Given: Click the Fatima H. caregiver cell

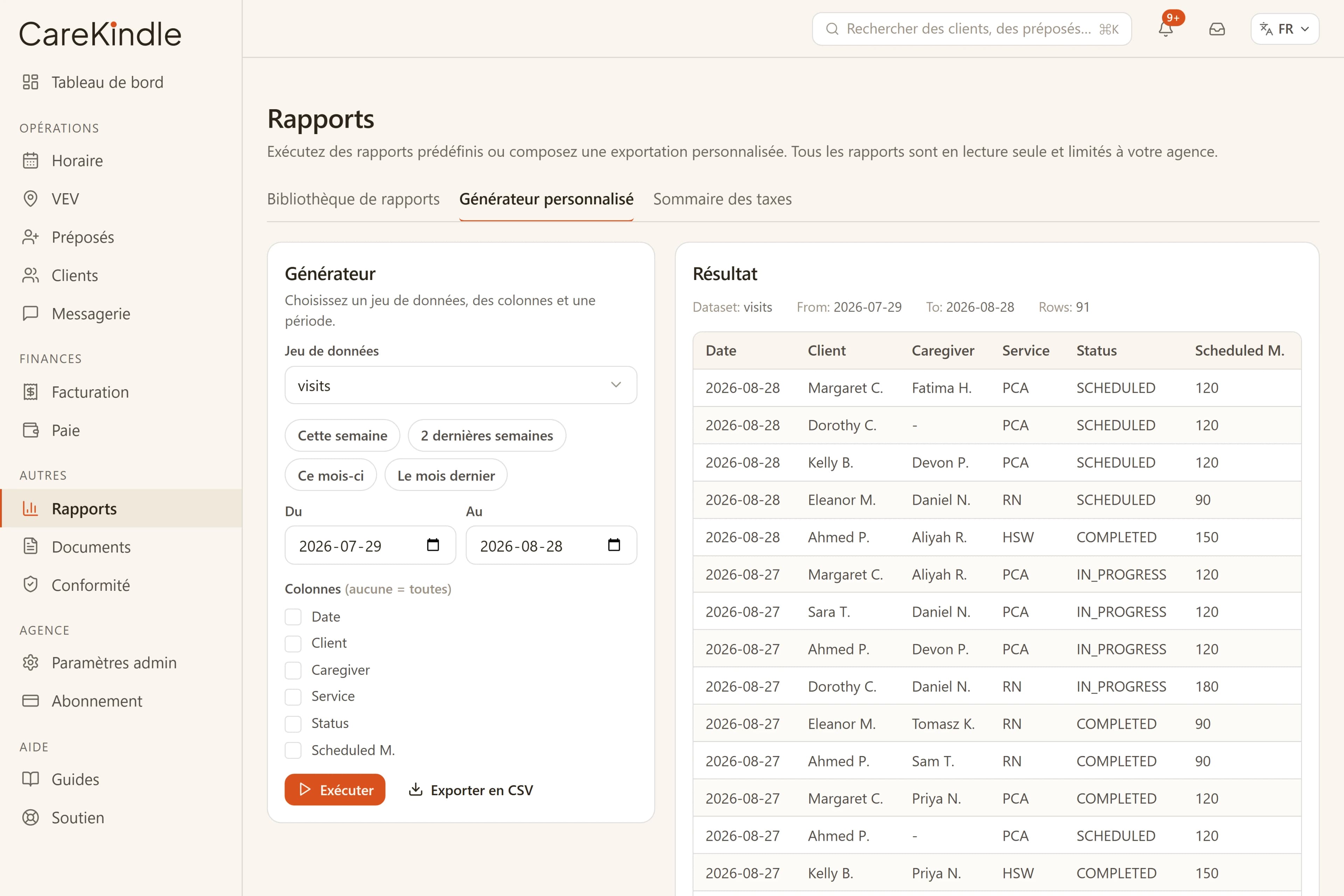Looking at the screenshot, I should pyautogui.click(x=942, y=388).
